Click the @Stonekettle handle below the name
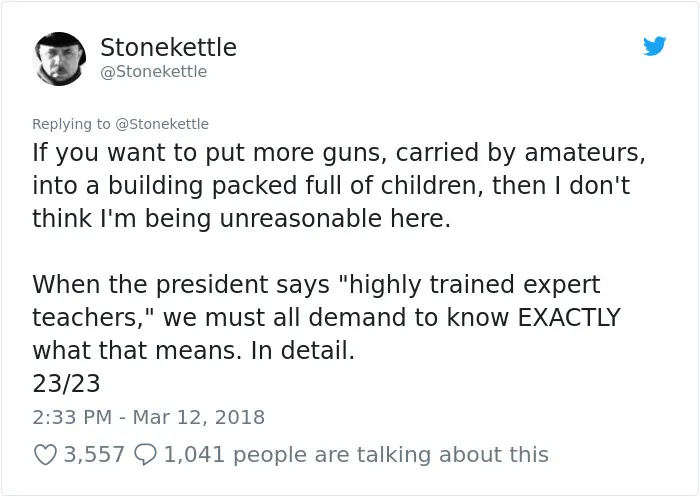 coord(154,71)
